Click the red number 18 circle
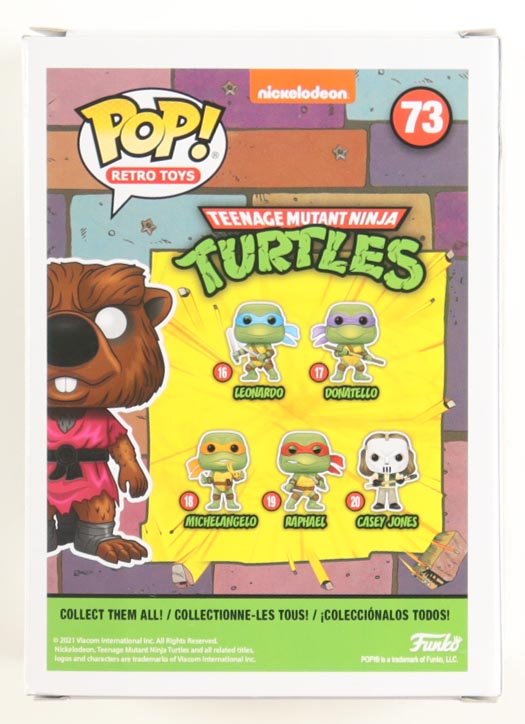 (188, 501)
